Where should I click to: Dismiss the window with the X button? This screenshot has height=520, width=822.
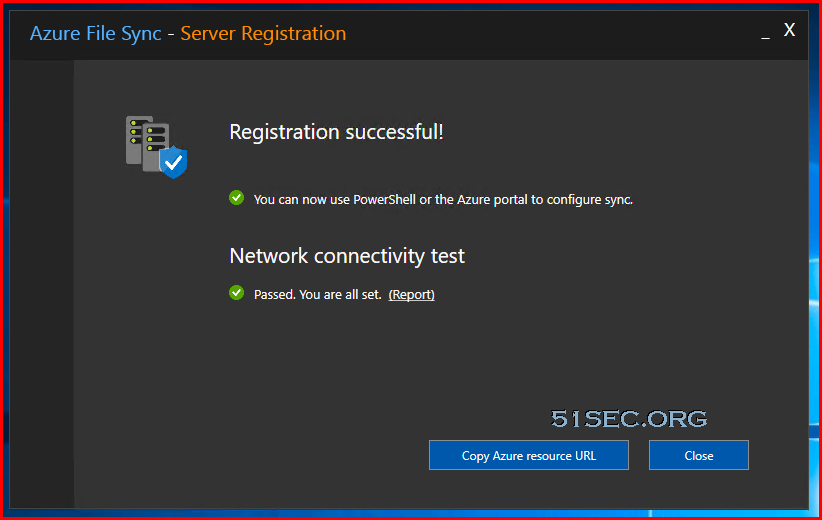click(x=789, y=30)
